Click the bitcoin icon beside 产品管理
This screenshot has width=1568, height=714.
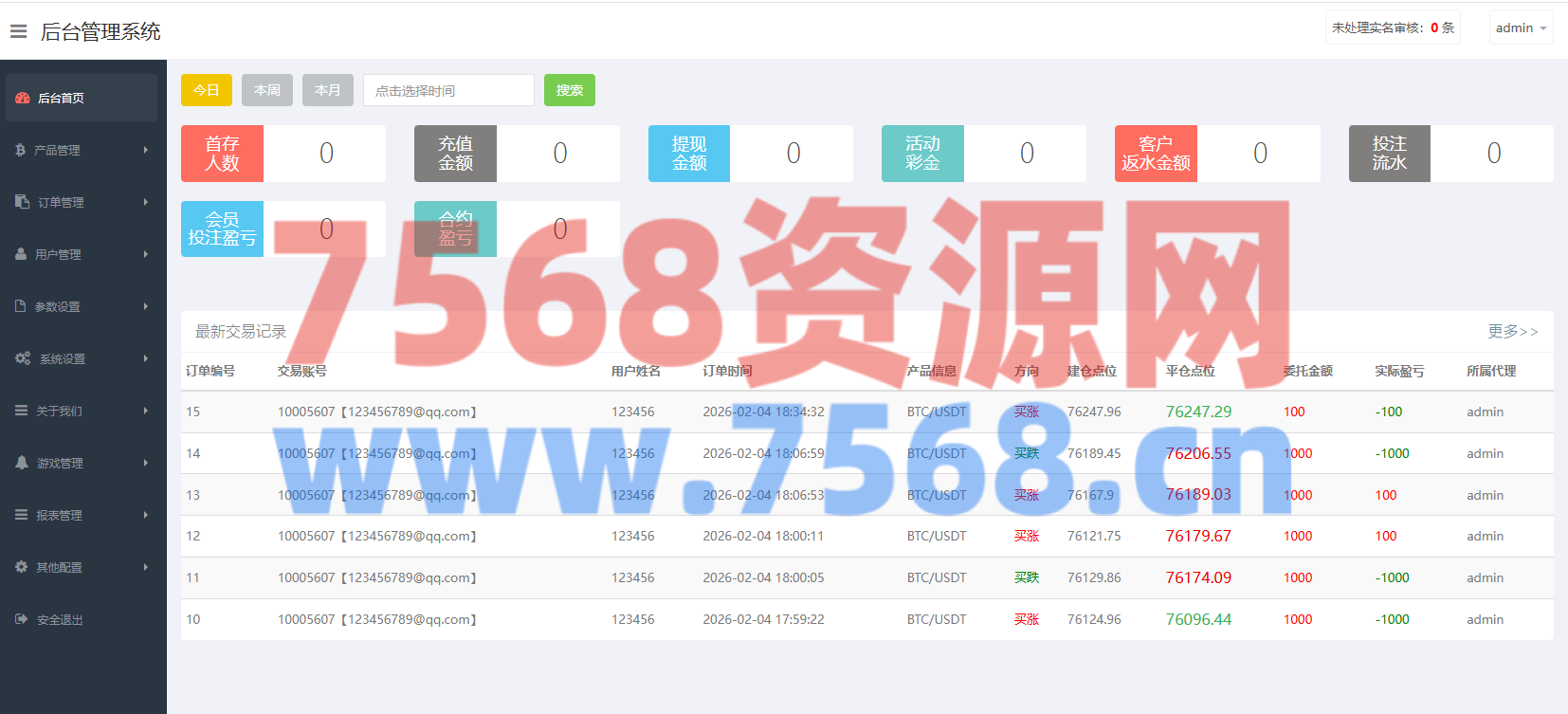pos(21,150)
